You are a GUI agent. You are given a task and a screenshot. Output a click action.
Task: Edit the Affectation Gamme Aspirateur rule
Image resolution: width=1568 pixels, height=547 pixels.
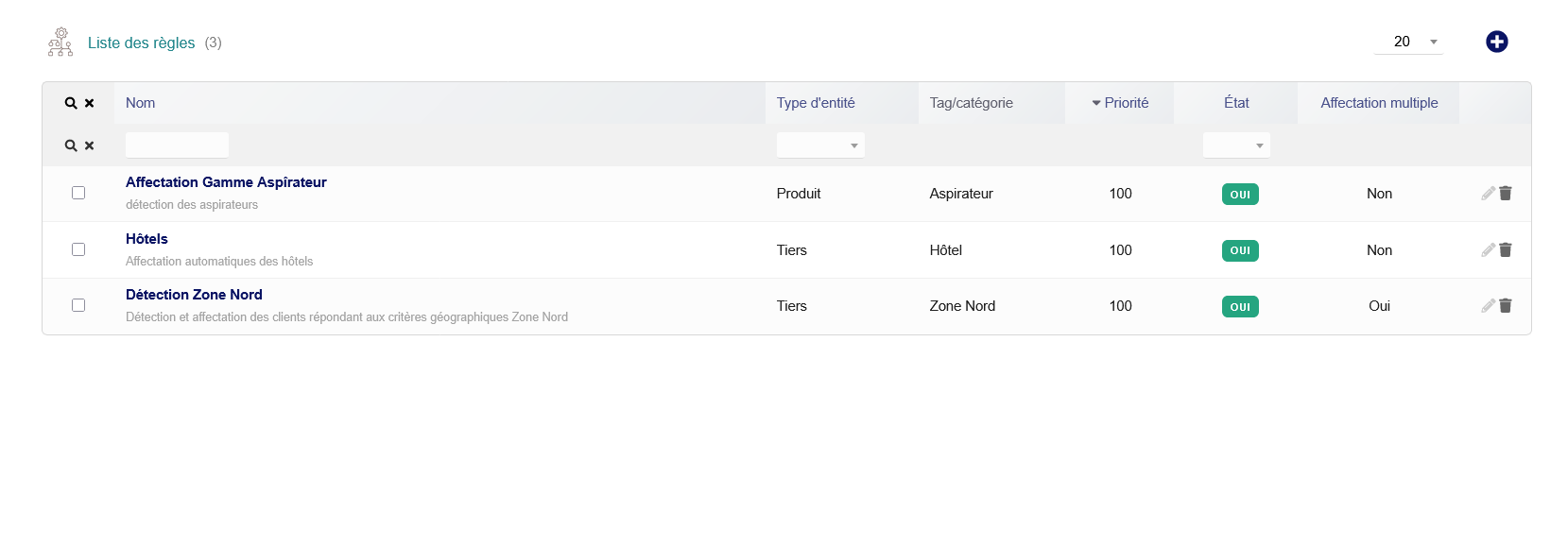(1488, 194)
